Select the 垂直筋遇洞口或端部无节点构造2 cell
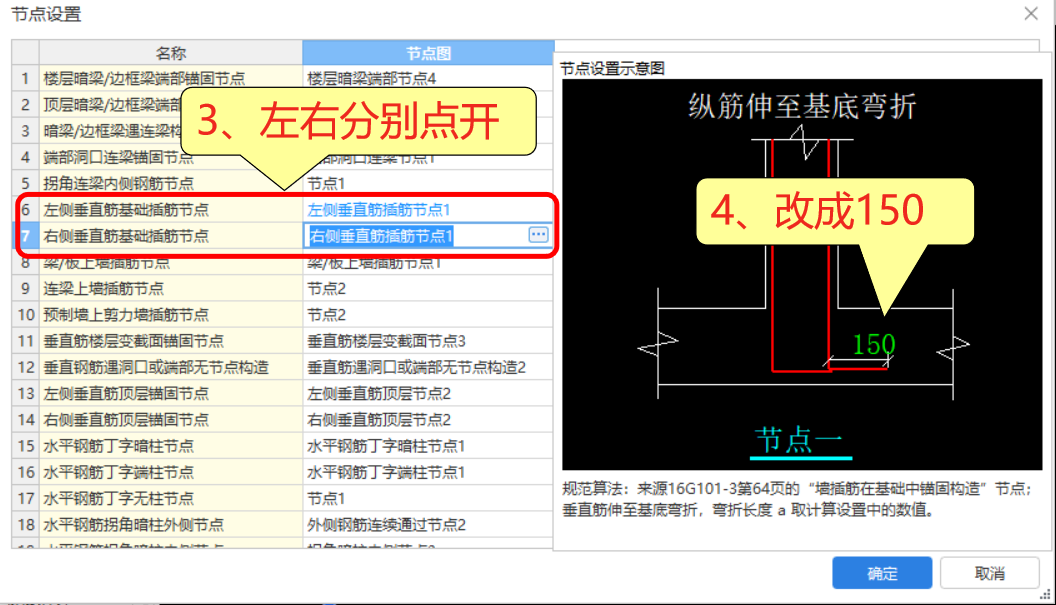 (x=428, y=367)
